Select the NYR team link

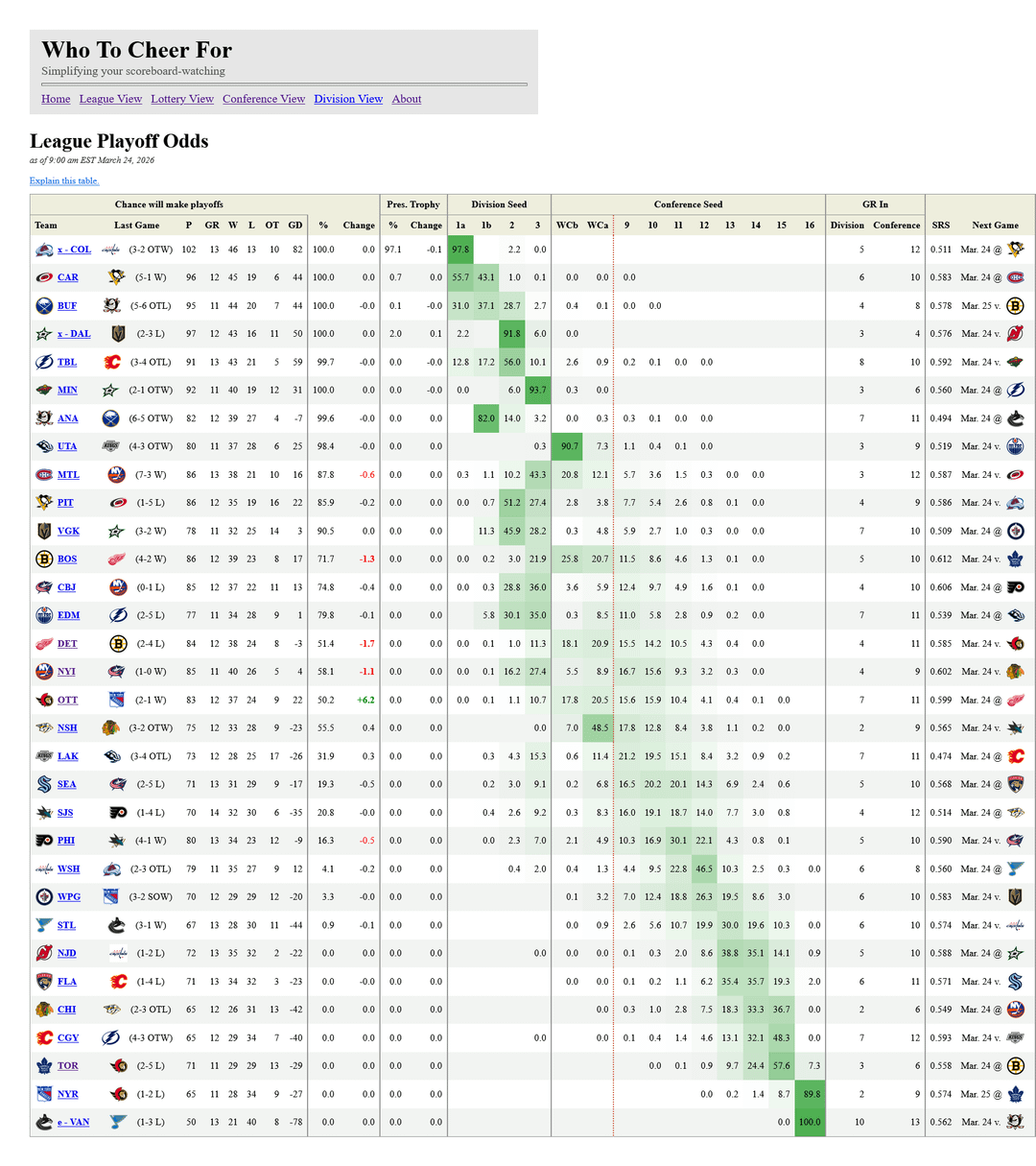pyautogui.click(x=67, y=1094)
